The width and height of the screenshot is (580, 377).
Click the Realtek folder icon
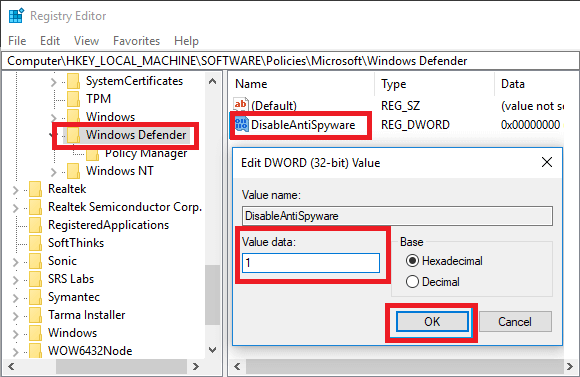(x=36, y=189)
